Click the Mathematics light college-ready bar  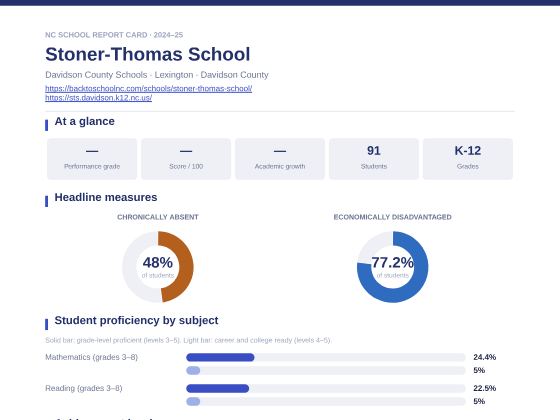tap(193, 371)
